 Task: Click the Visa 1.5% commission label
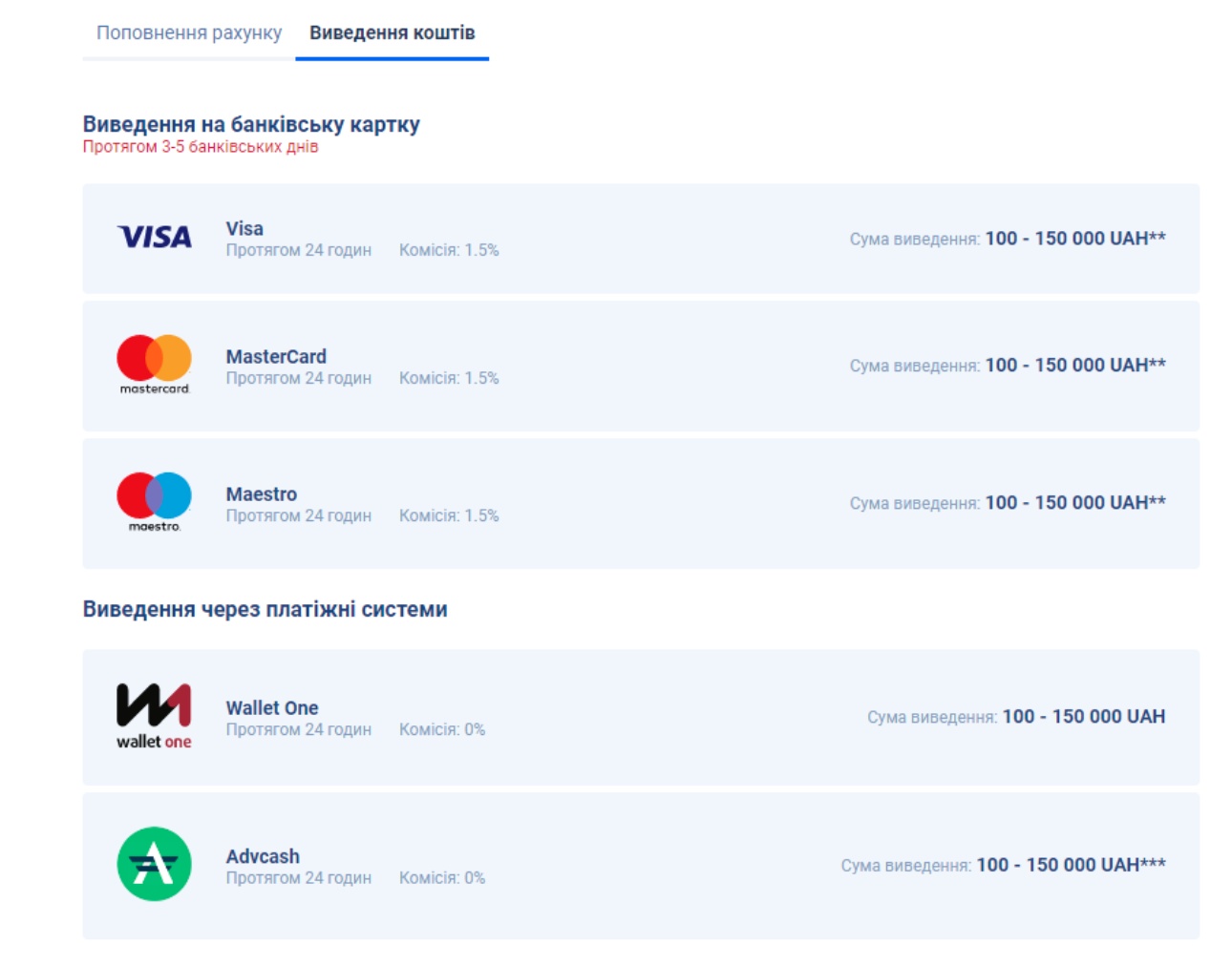449,250
